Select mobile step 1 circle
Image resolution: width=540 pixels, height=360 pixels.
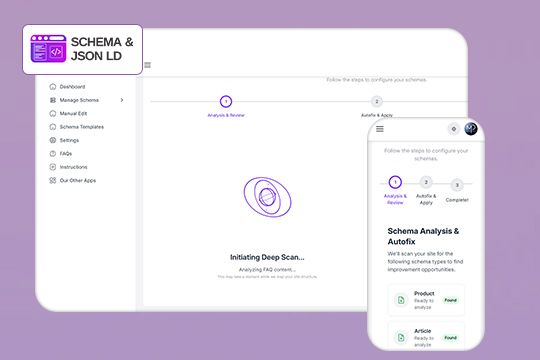[x=395, y=182]
